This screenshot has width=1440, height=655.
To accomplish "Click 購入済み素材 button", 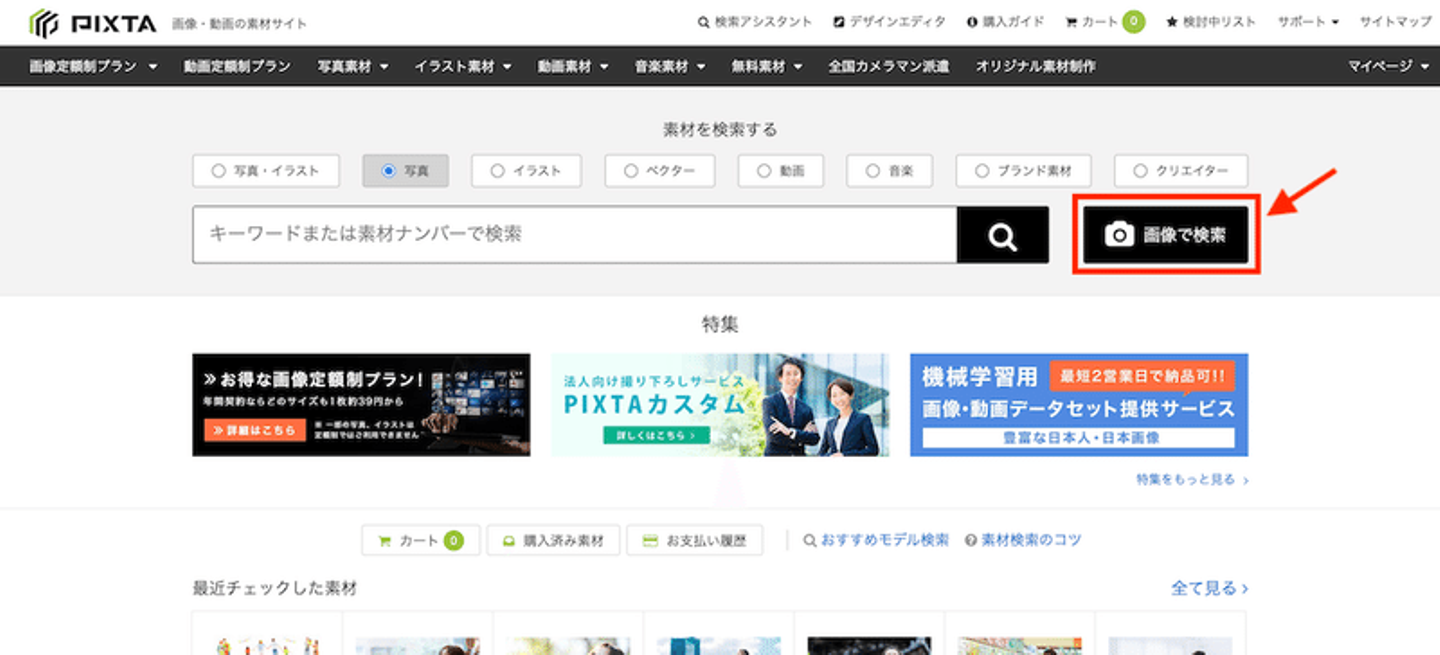I will pos(553,541).
